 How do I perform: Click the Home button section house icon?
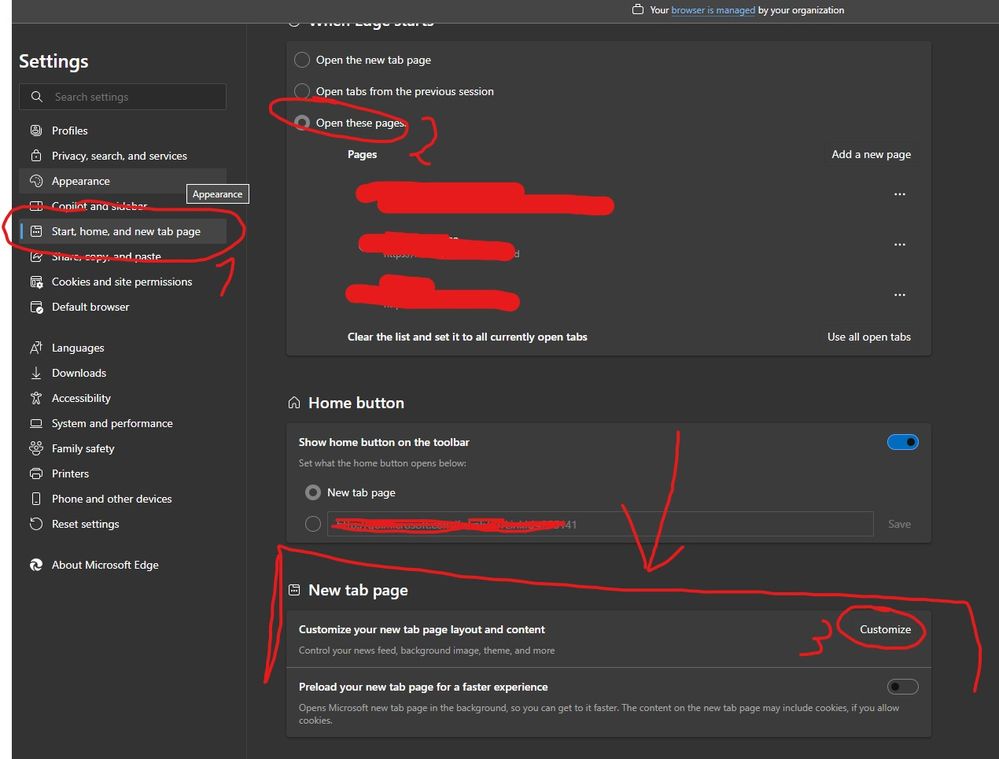pyautogui.click(x=294, y=403)
